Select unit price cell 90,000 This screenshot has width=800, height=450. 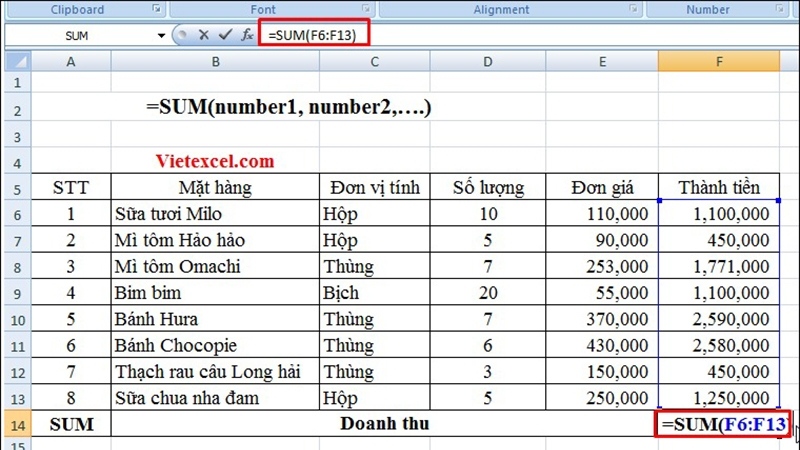[602, 240]
